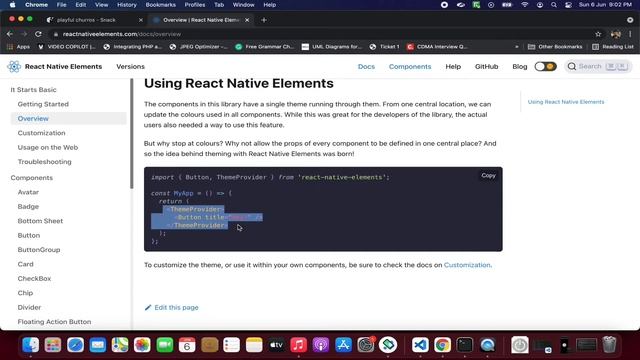Click Spotlight search icon in menu bar
640x360 pixels.
pyautogui.click(x=554, y=5)
